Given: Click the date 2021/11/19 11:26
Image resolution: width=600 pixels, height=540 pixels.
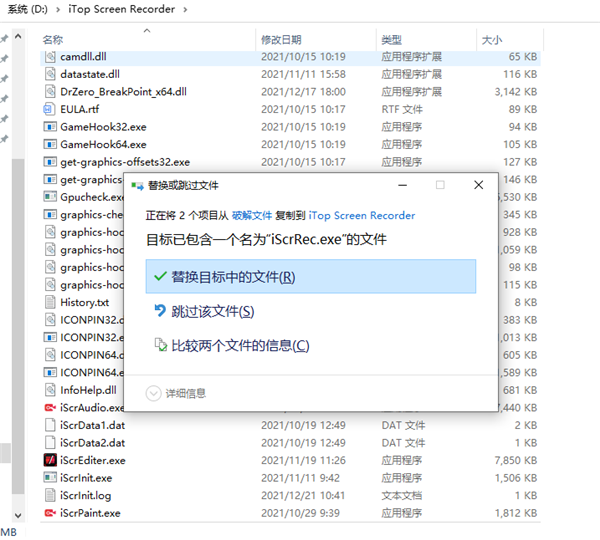Looking at the screenshot, I should pos(303,460).
